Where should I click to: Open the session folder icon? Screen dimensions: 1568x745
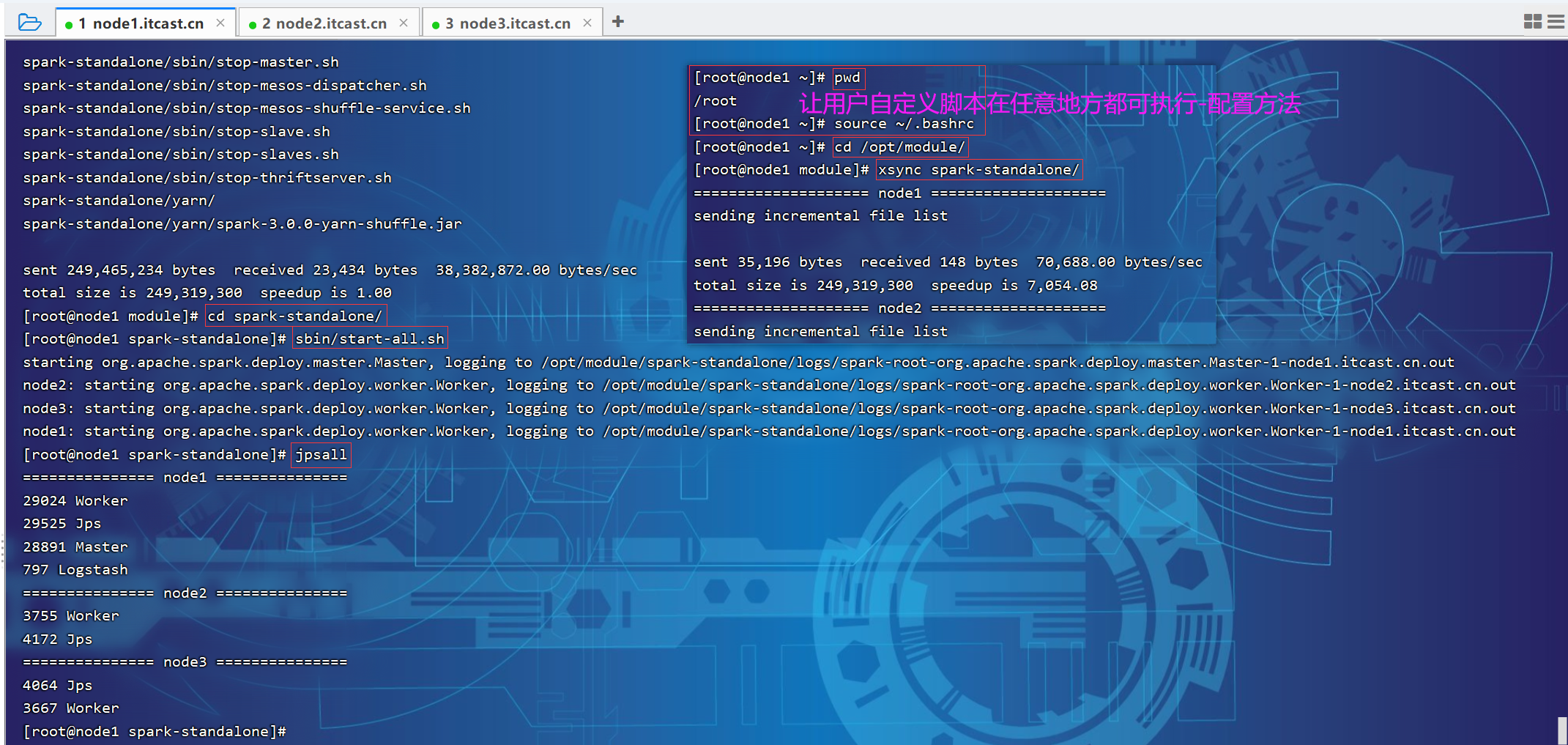[x=29, y=22]
